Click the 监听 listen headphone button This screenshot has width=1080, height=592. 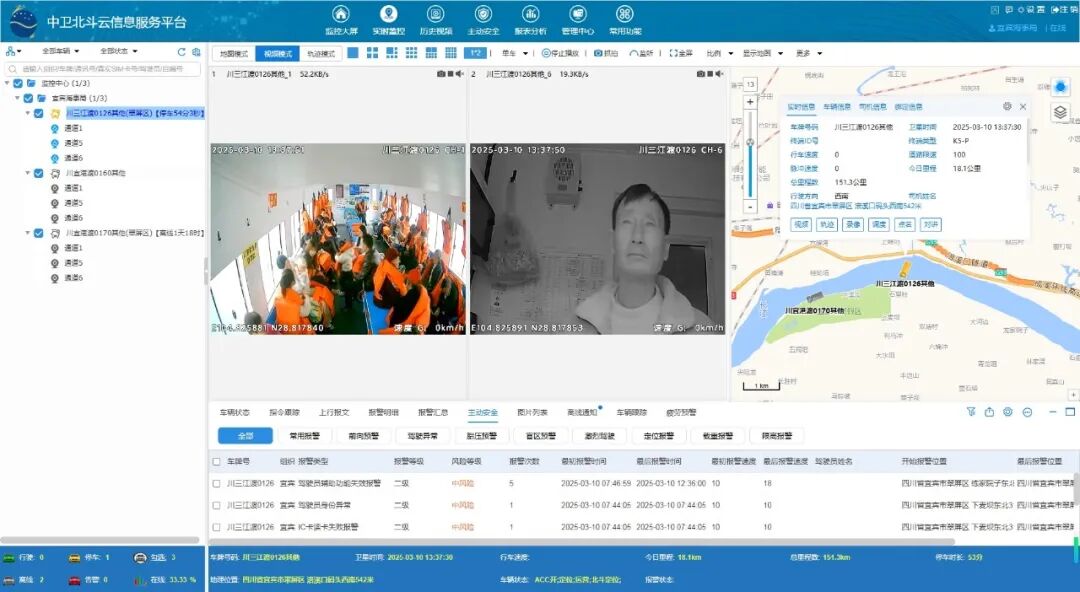641,53
